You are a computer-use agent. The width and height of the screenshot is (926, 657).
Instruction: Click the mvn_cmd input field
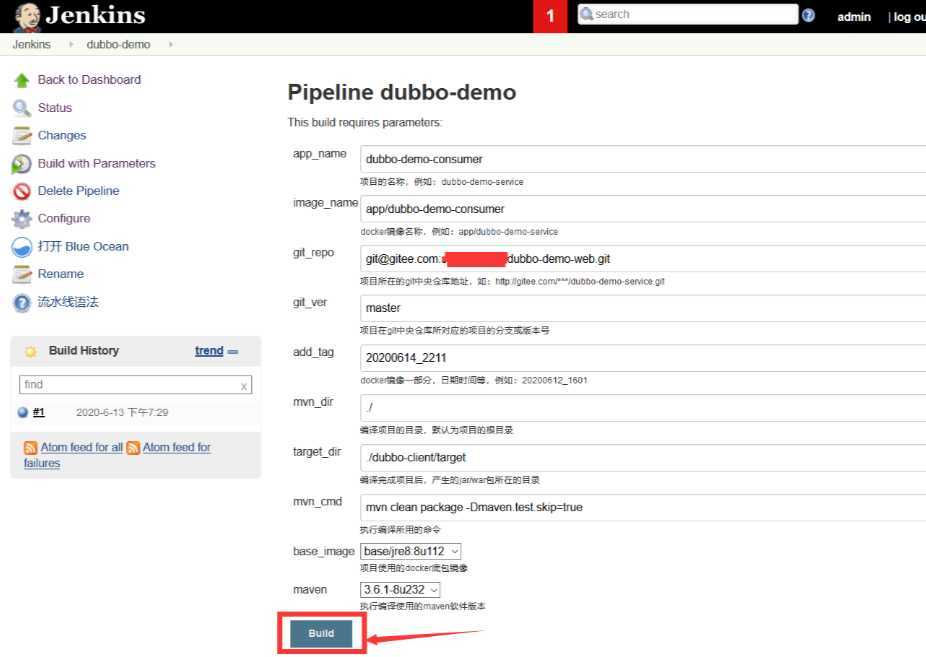coord(643,507)
